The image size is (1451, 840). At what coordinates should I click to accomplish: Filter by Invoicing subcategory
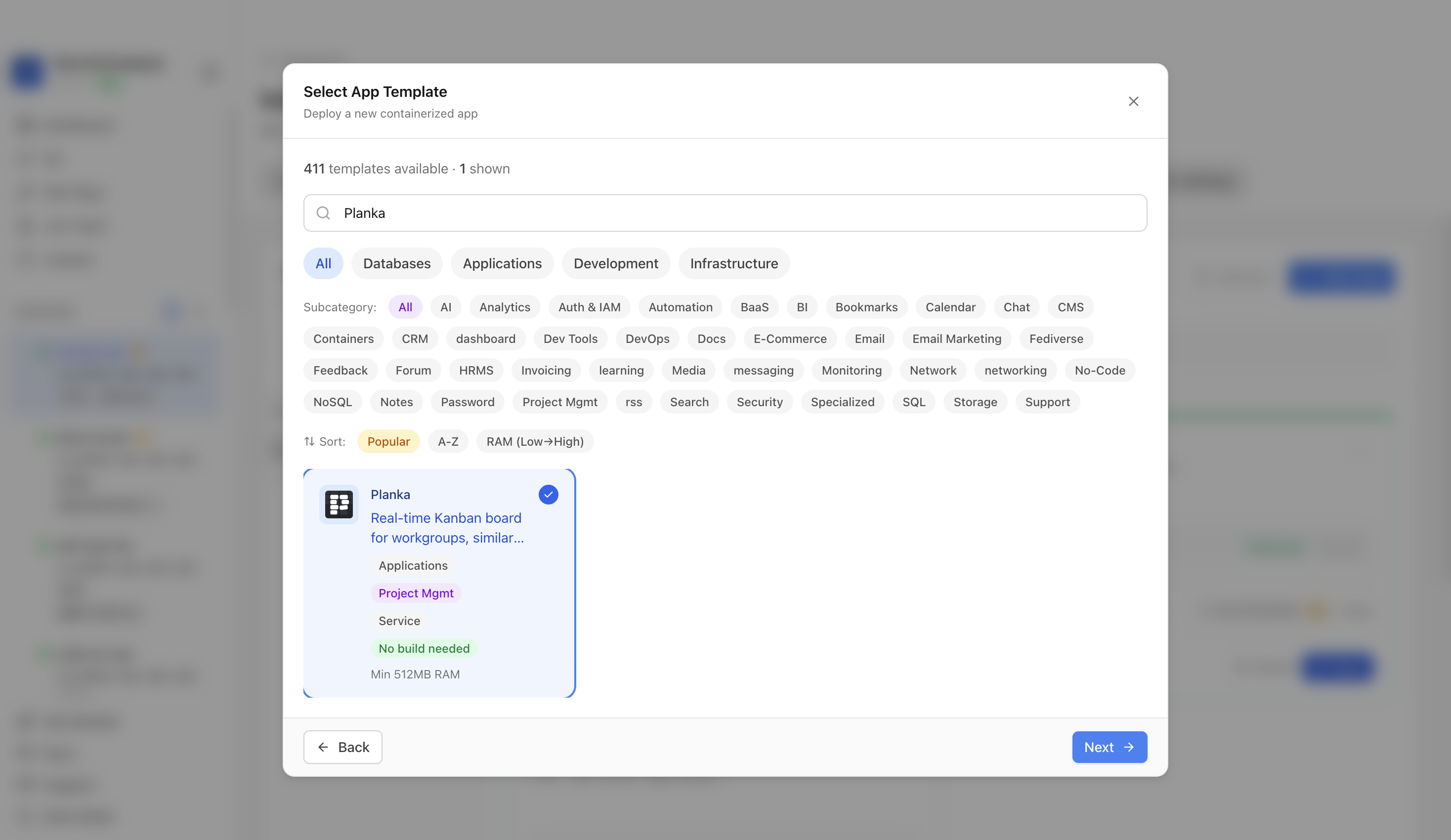point(546,370)
